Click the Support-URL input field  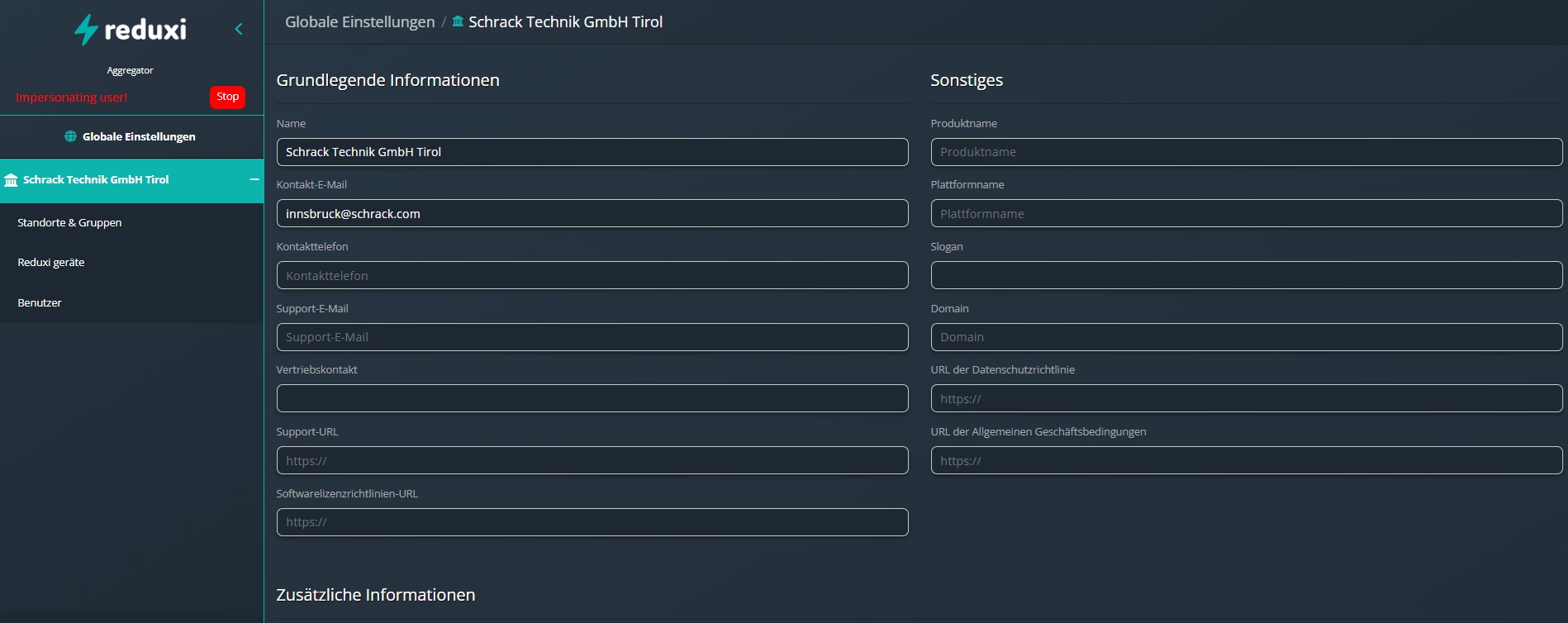tap(592, 460)
